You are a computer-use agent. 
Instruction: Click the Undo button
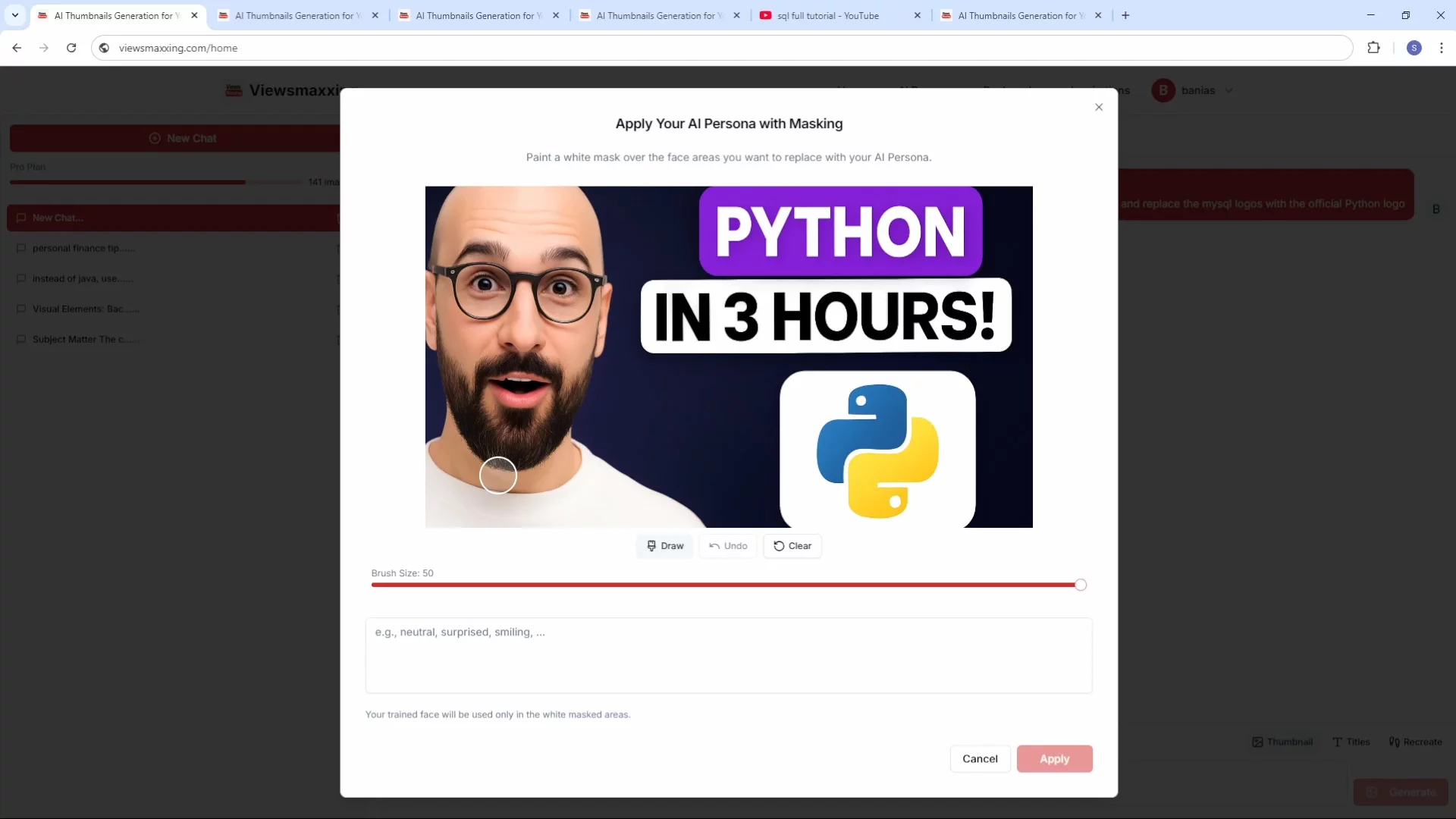coord(728,546)
